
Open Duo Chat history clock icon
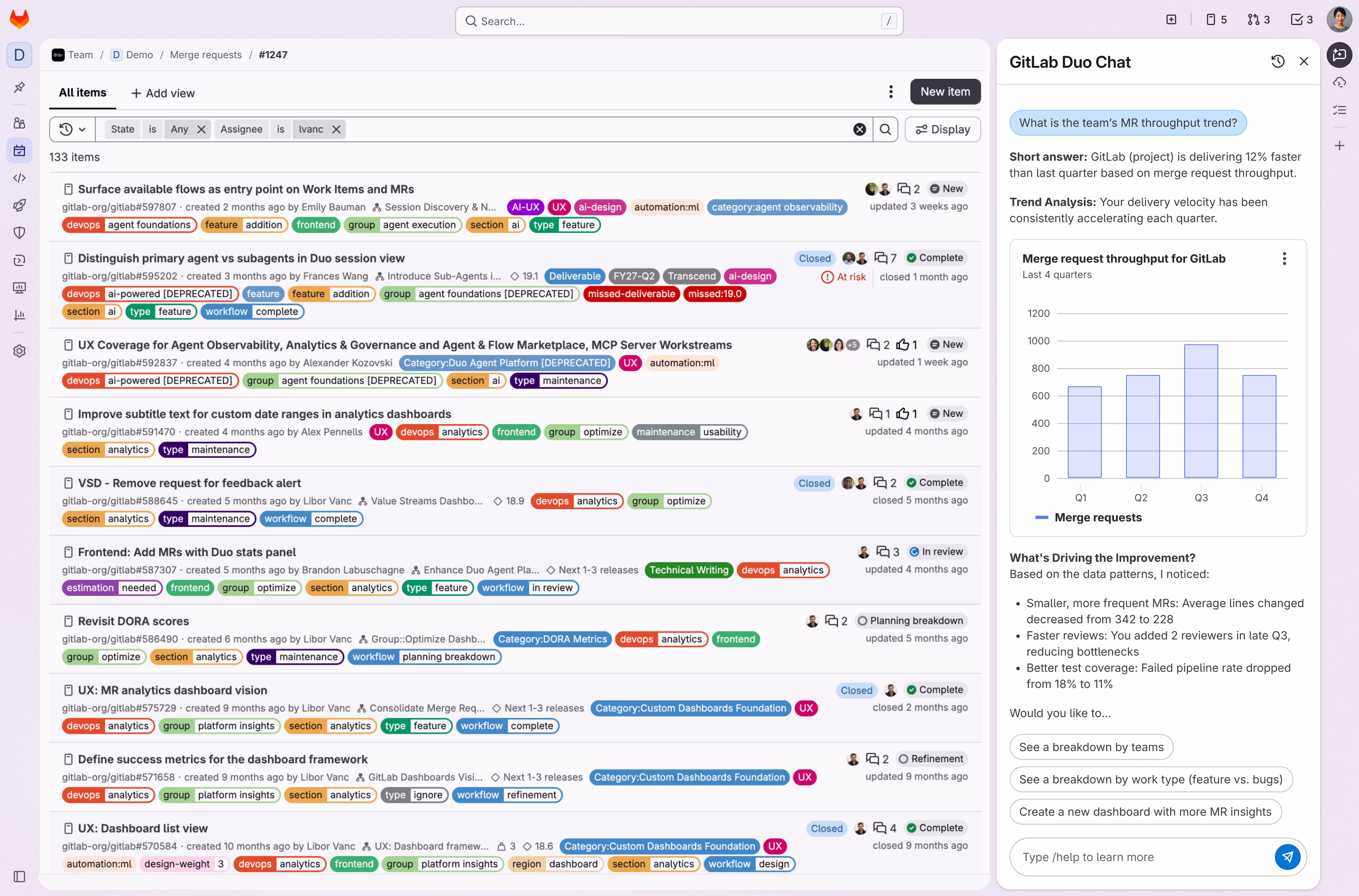click(x=1278, y=61)
